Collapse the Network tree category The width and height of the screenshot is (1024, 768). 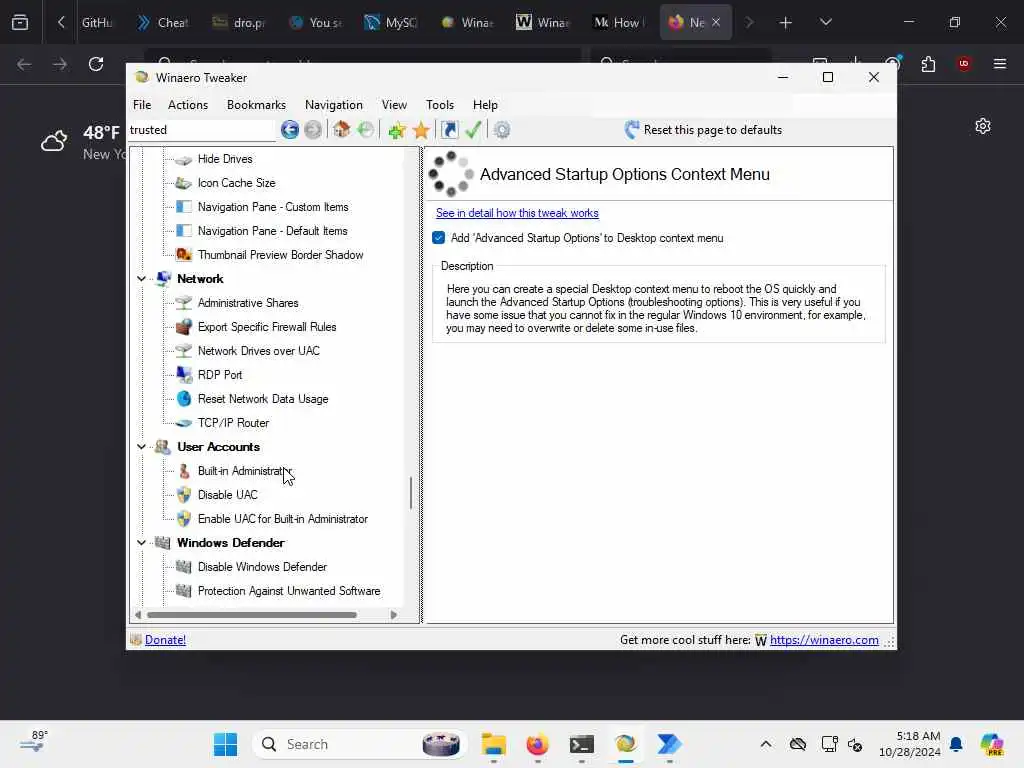coord(141,279)
